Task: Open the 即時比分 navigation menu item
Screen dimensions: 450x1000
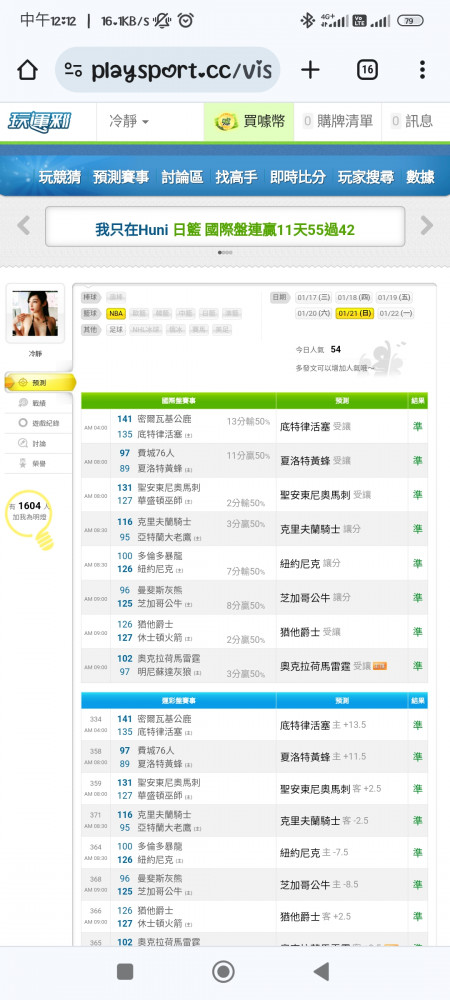Action: [298, 177]
